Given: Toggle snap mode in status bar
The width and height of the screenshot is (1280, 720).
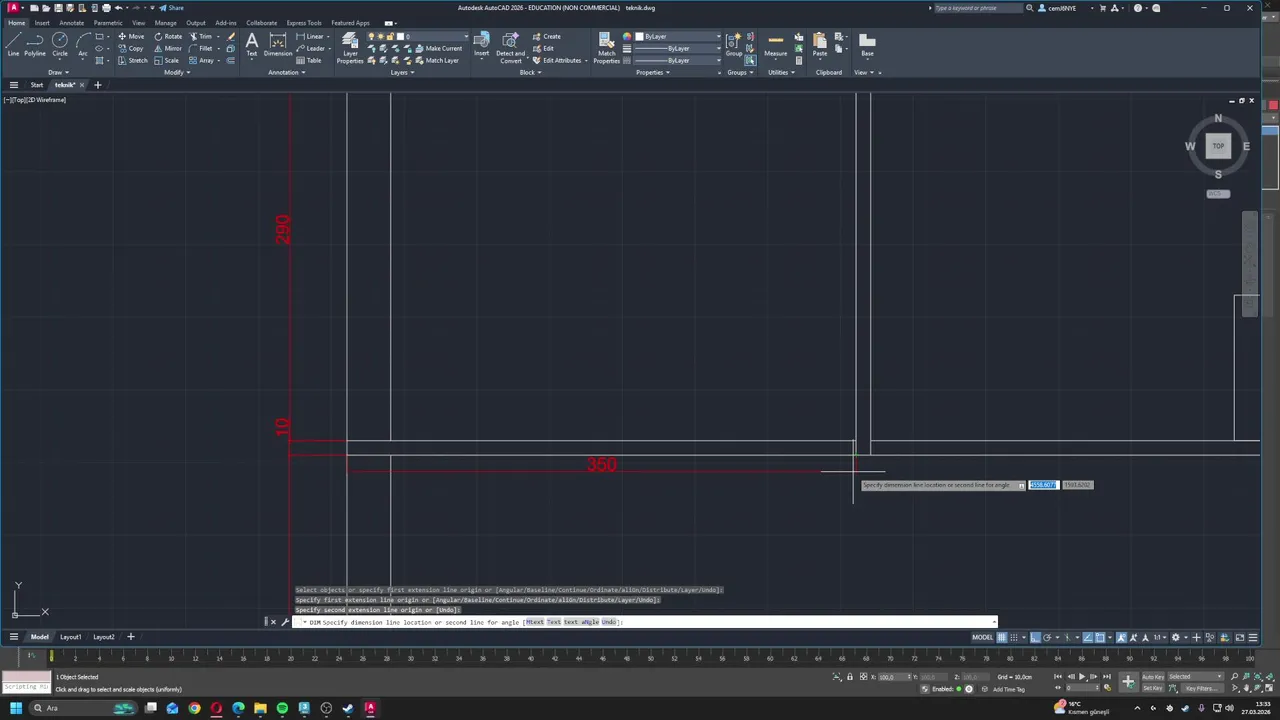Looking at the screenshot, I should pyautogui.click(x=1016, y=637).
